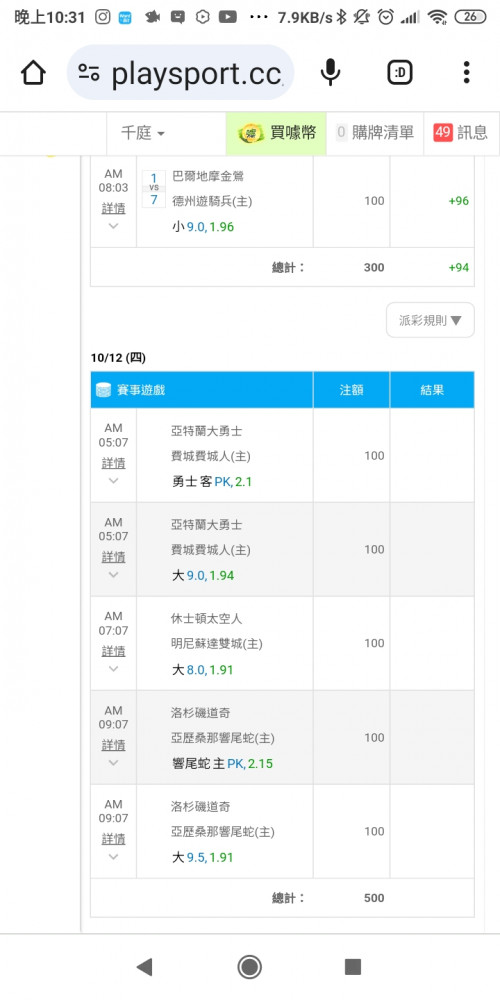Click 詳情 link in last AM 09:07 row
500x1000 pixels.
tap(114, 839)
